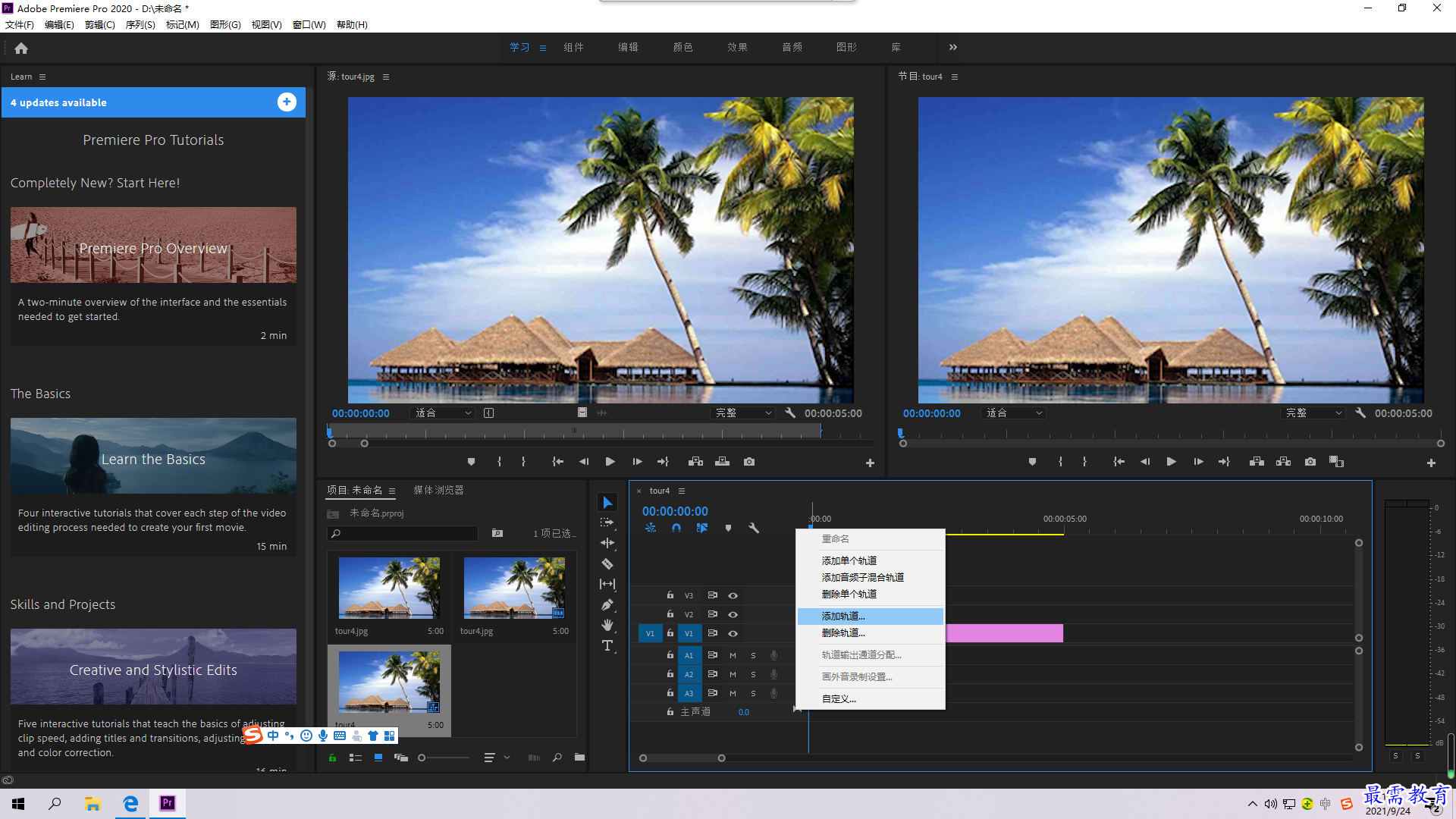Click the Home icon
The width and height of the screenshot is (1456, 819).
coord(21,48)
